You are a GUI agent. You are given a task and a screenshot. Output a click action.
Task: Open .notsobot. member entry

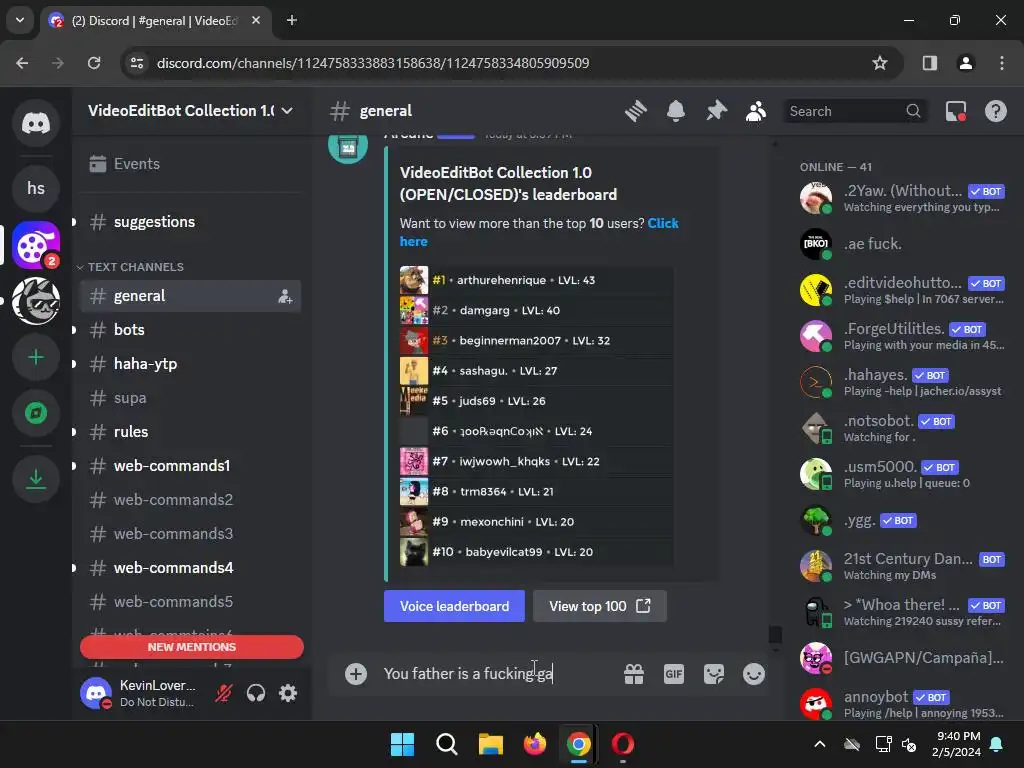[x=904, y=428]
